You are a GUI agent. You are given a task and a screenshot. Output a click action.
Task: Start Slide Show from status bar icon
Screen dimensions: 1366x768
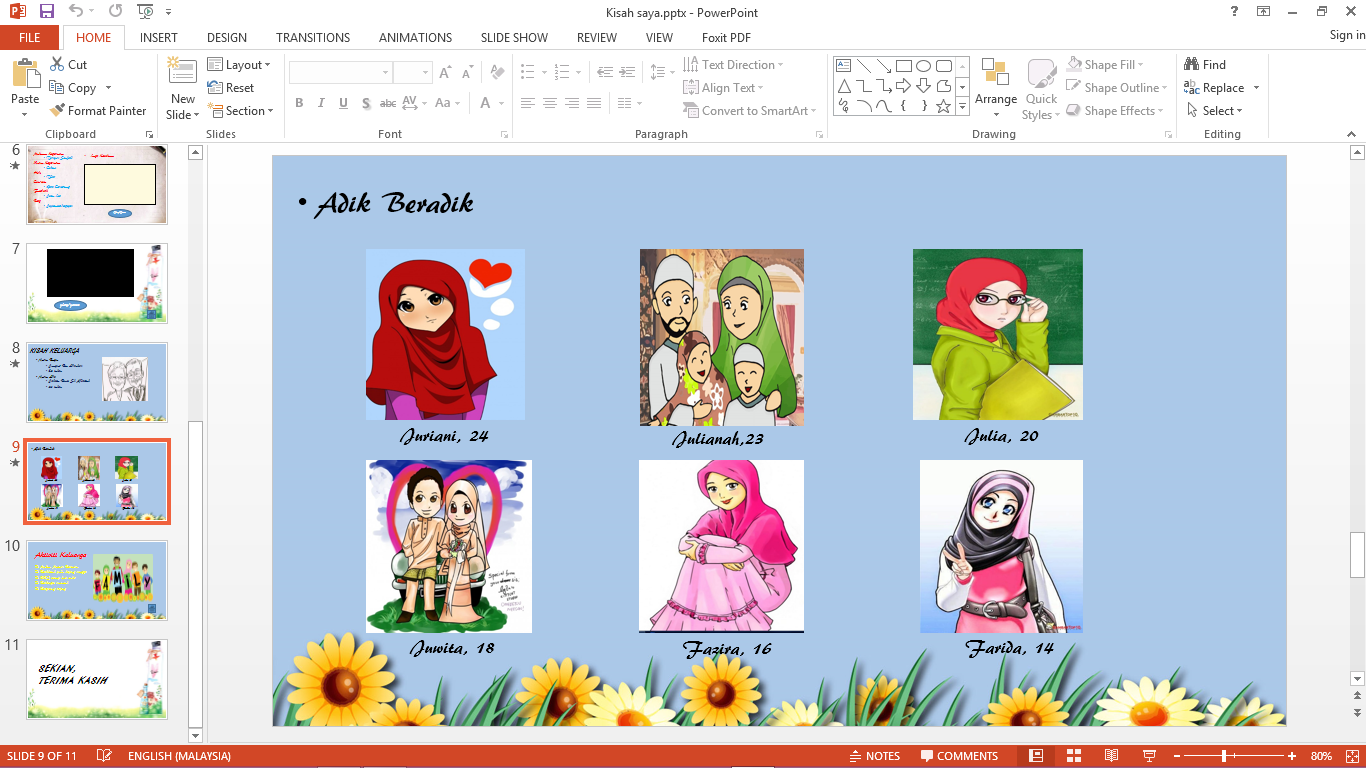1149,756
